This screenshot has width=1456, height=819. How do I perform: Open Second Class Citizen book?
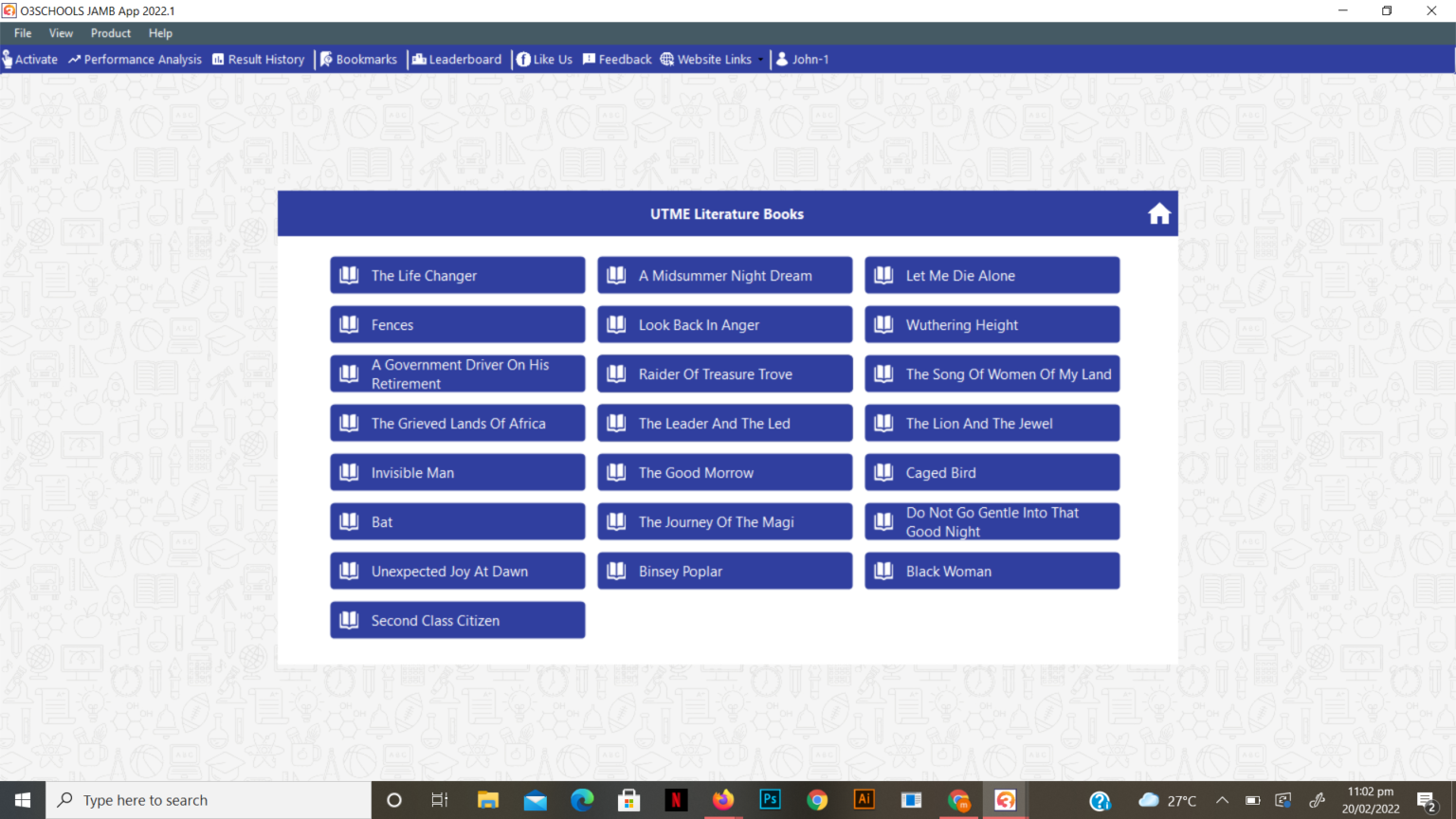457,620
